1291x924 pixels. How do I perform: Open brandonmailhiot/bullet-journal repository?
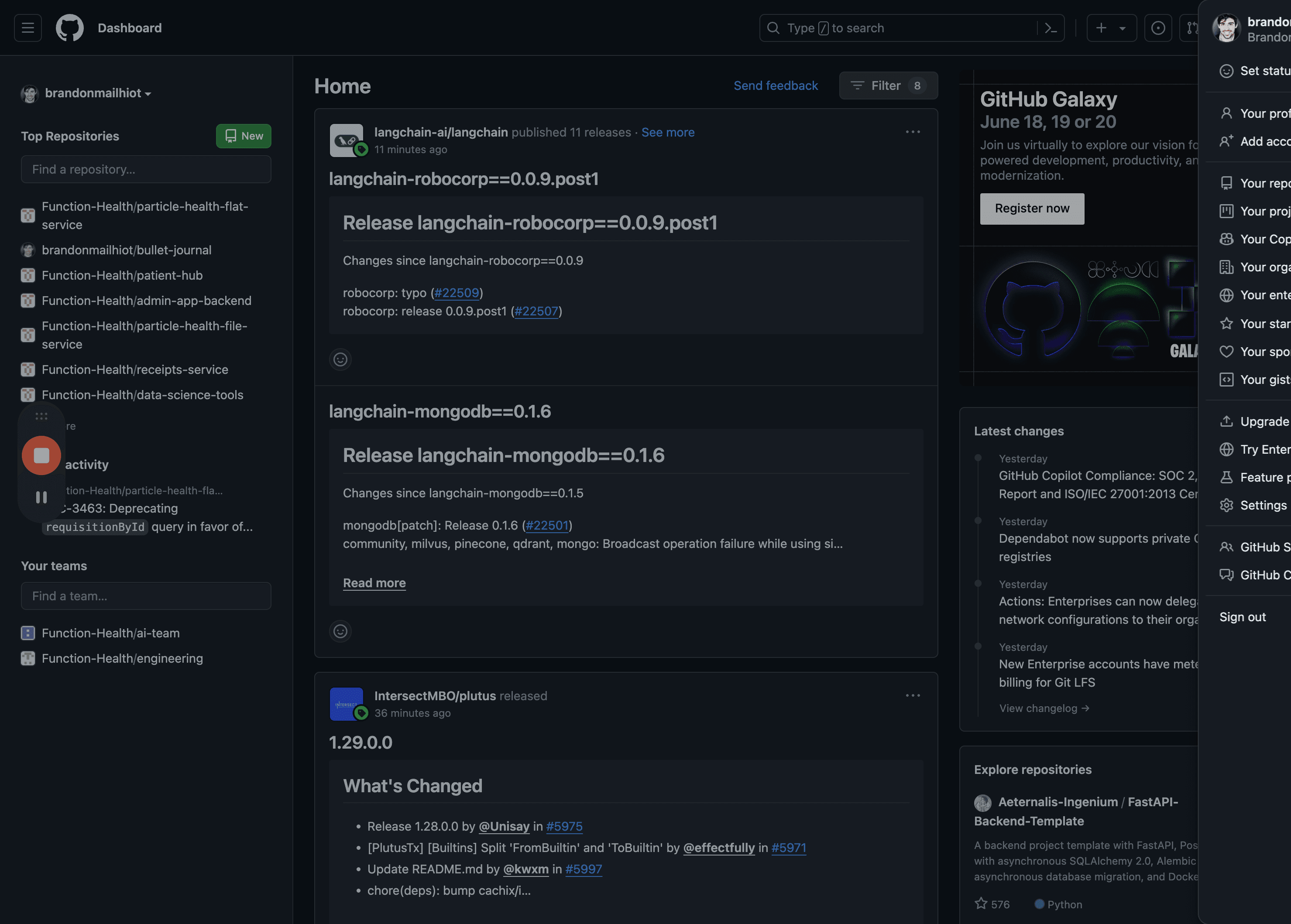(127, 250)
